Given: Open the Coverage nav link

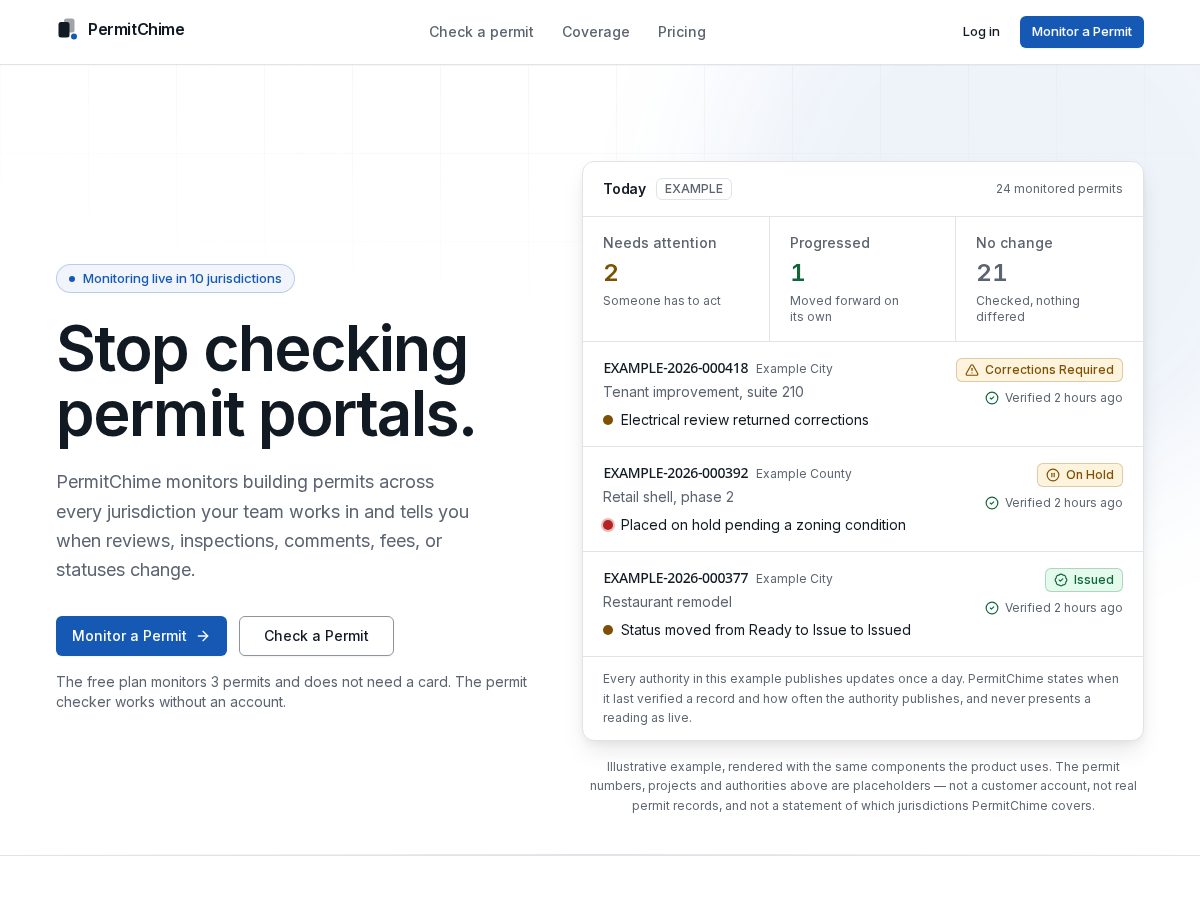Looking at the screenshot, I should pos(596,32).
